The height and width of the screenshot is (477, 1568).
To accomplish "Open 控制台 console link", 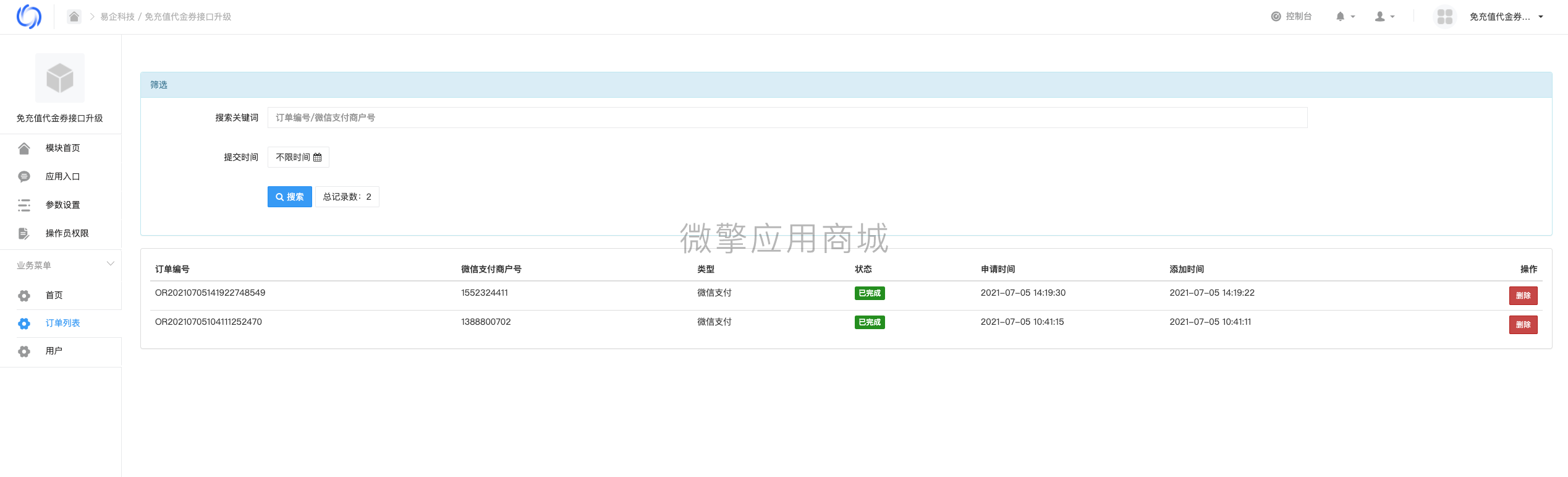I will point(1291,17).
